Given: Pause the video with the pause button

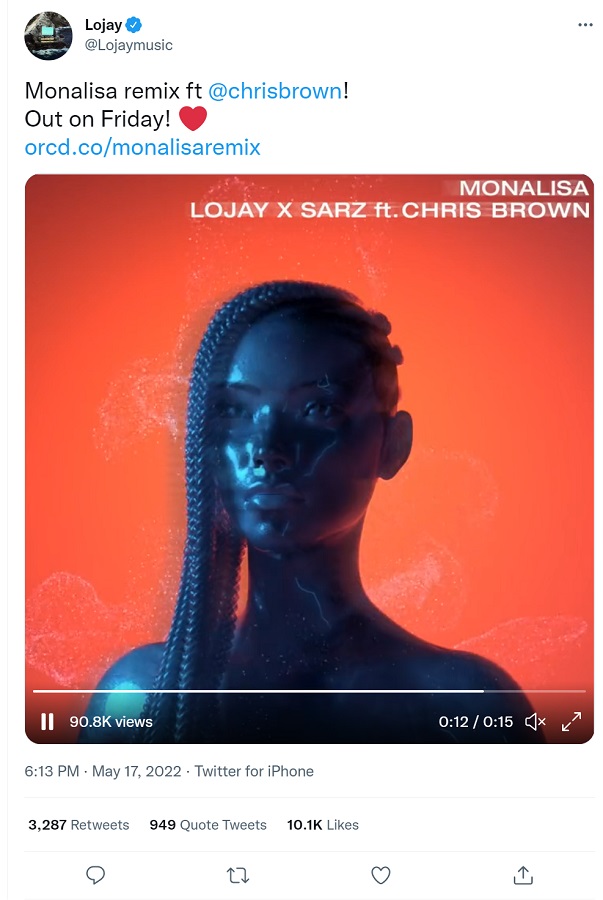Looking at the screenshot, I should (47, 721).
